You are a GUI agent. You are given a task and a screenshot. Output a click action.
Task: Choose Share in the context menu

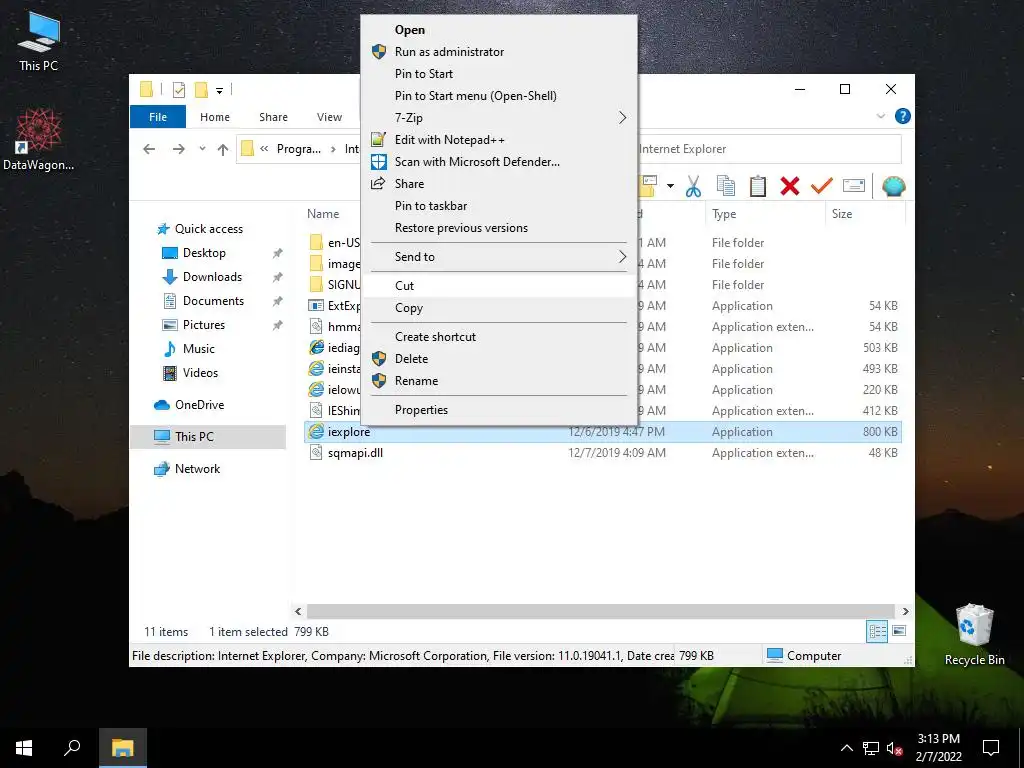coord(499,184)
